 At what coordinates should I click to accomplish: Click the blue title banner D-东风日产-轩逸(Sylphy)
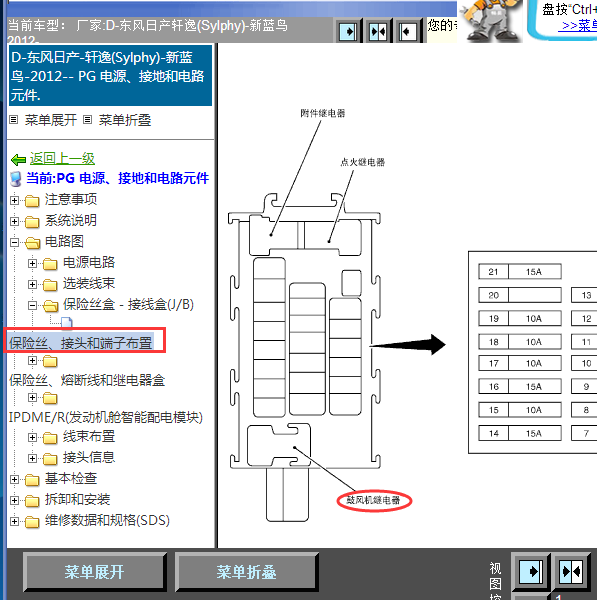click(110, 76)
